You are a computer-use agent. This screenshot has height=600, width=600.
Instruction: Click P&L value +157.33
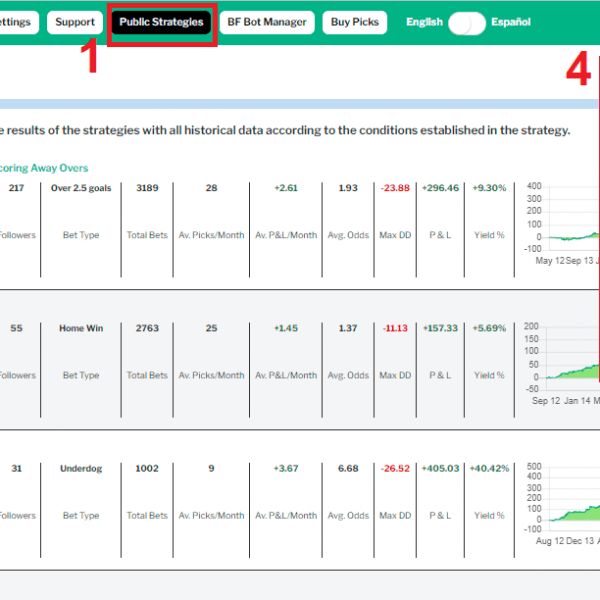(440, 328)
